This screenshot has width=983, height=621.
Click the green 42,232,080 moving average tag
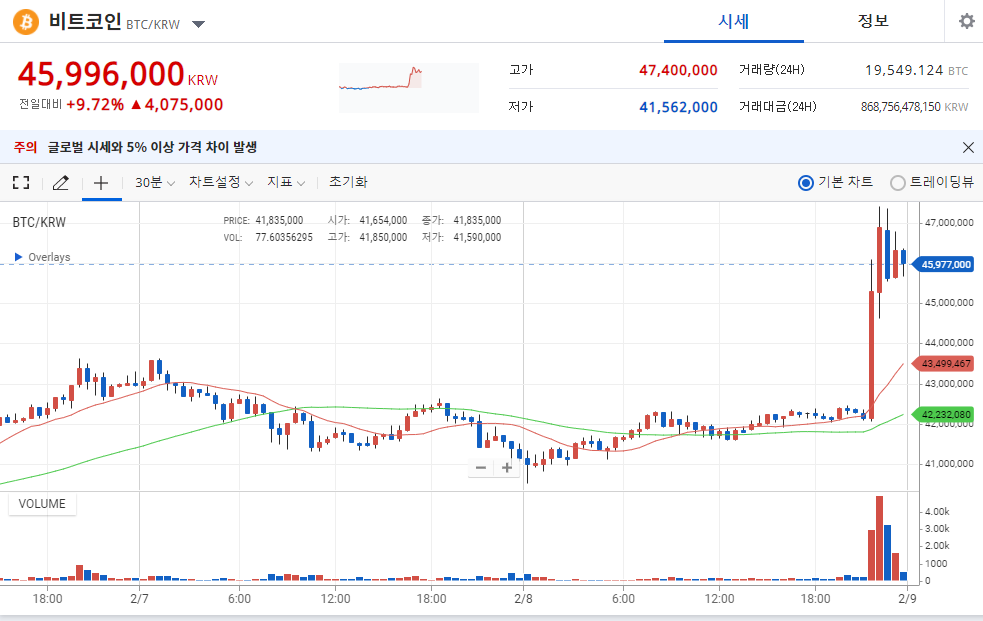click(x=944, y=414)
